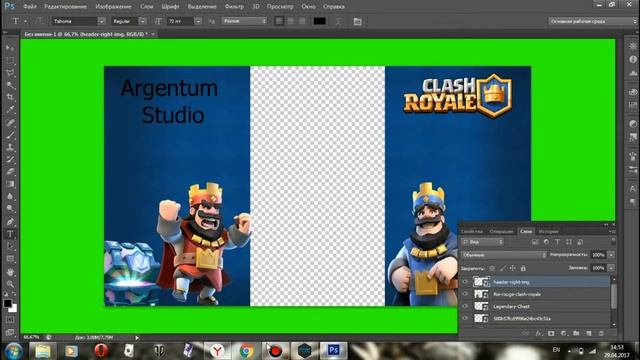
Task: Toggle text orientation icon
Action: 39,21
